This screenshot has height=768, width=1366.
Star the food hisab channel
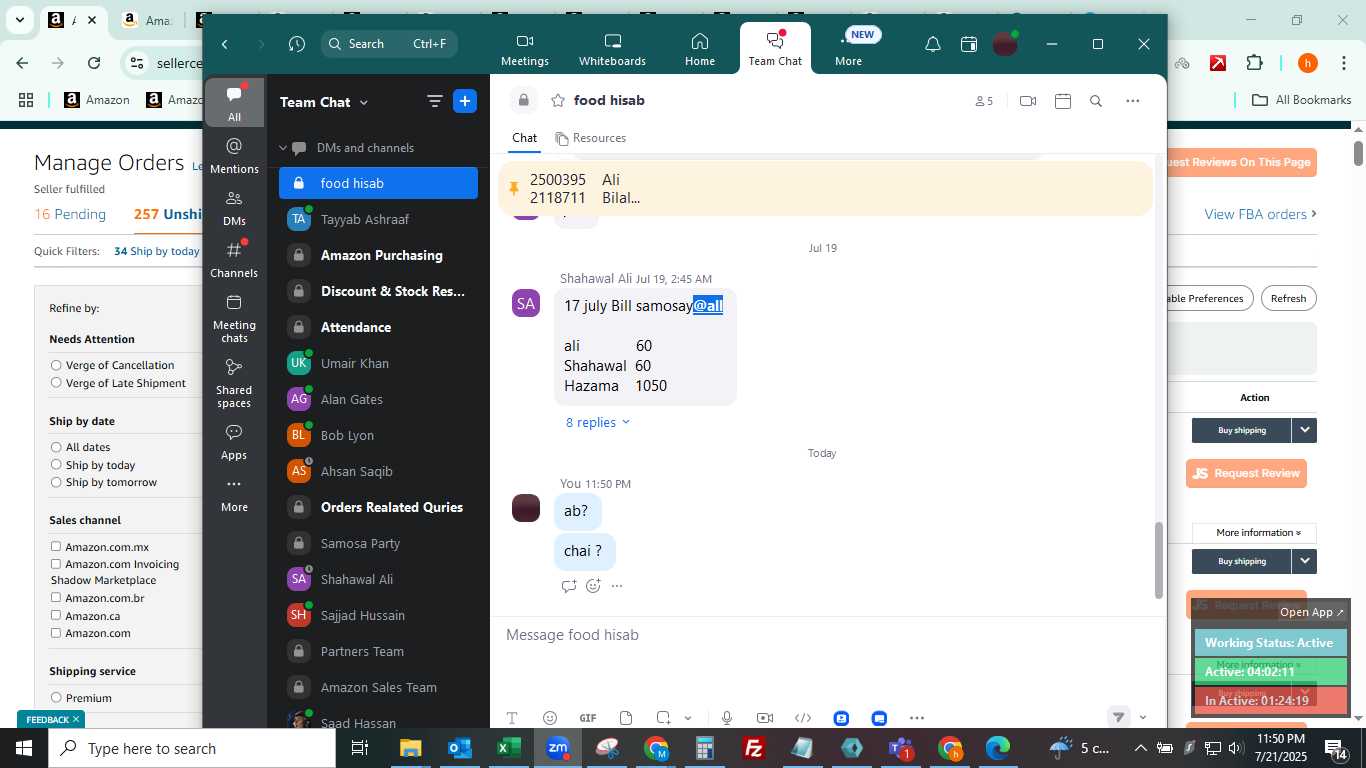pyautogui.click(x=558, y=100)
